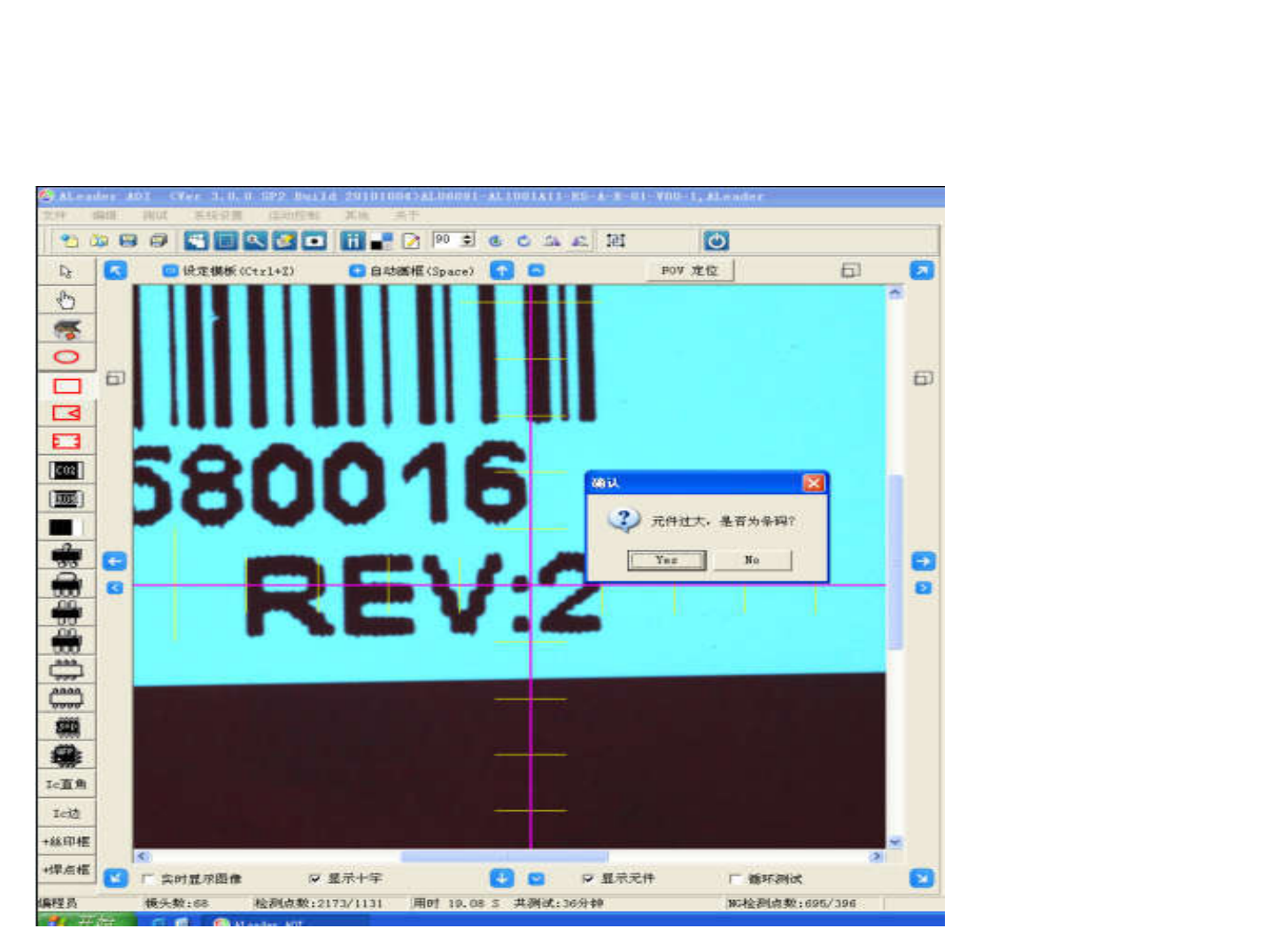1269x952 pixels.
Task: Click No in the confirmation dialog
Action: 752,560
